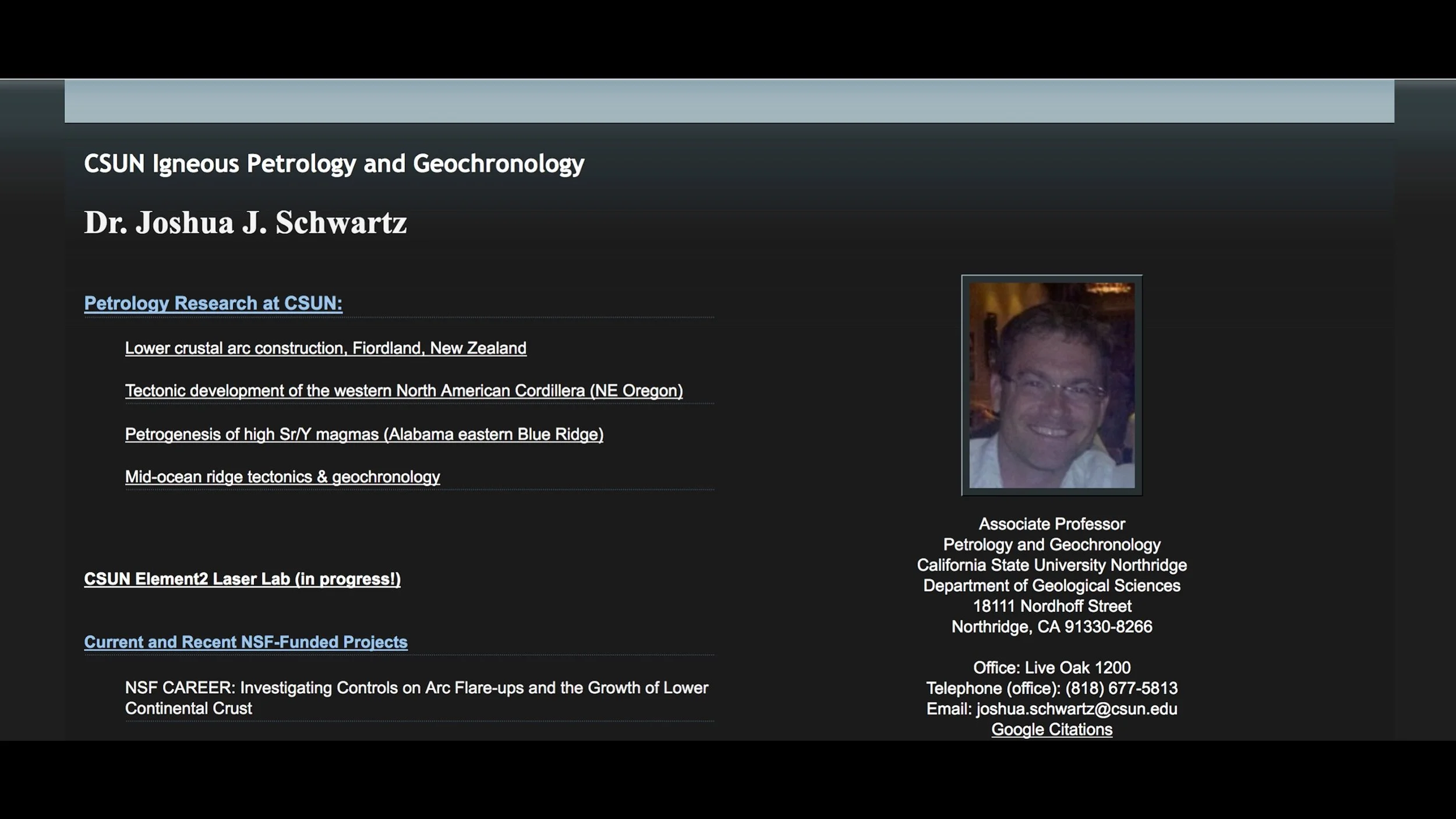
Task: Click Department of Geological Sciences text
Action: [x=1051, y=585]
